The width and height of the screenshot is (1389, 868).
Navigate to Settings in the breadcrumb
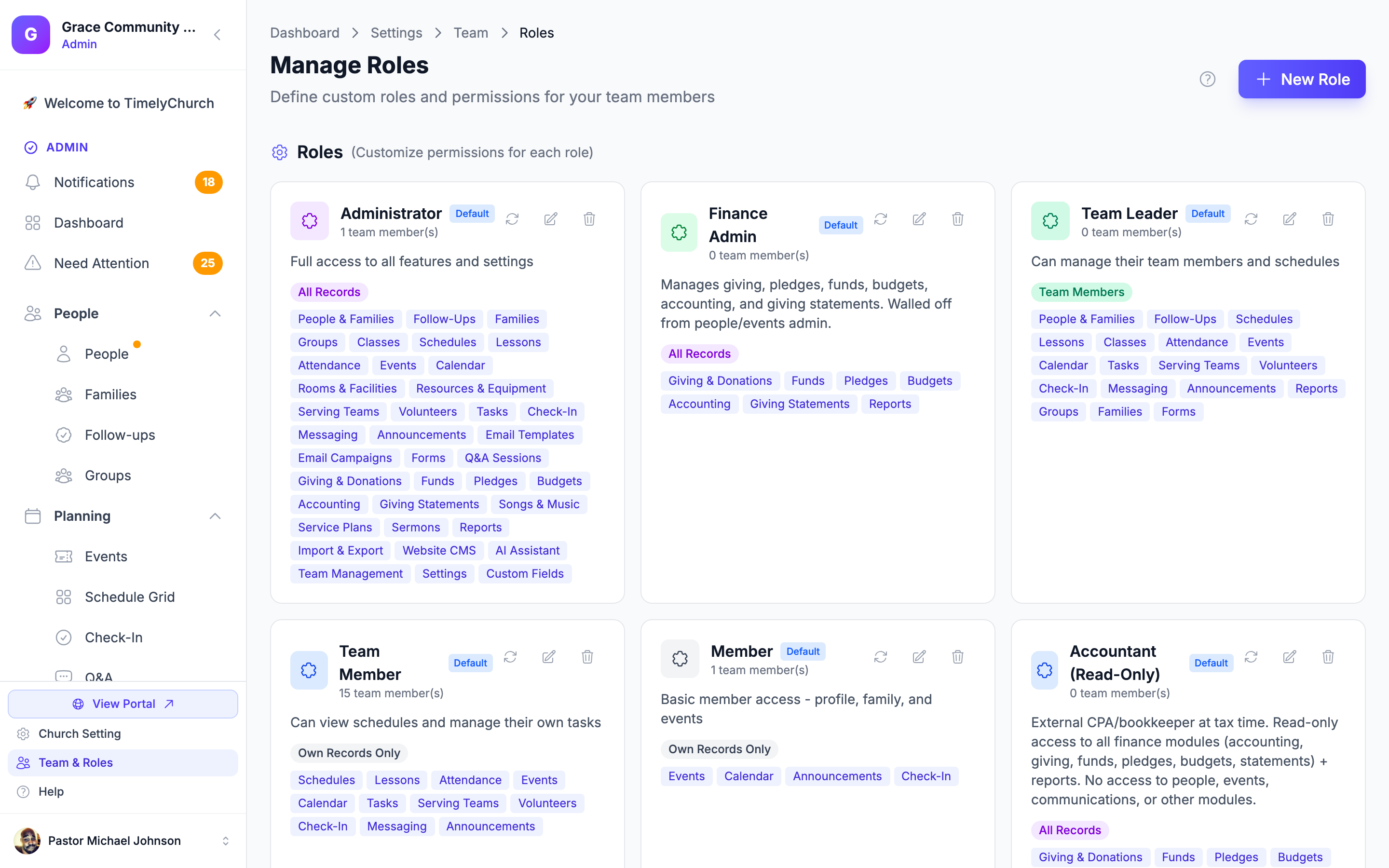tap(396, 33)
